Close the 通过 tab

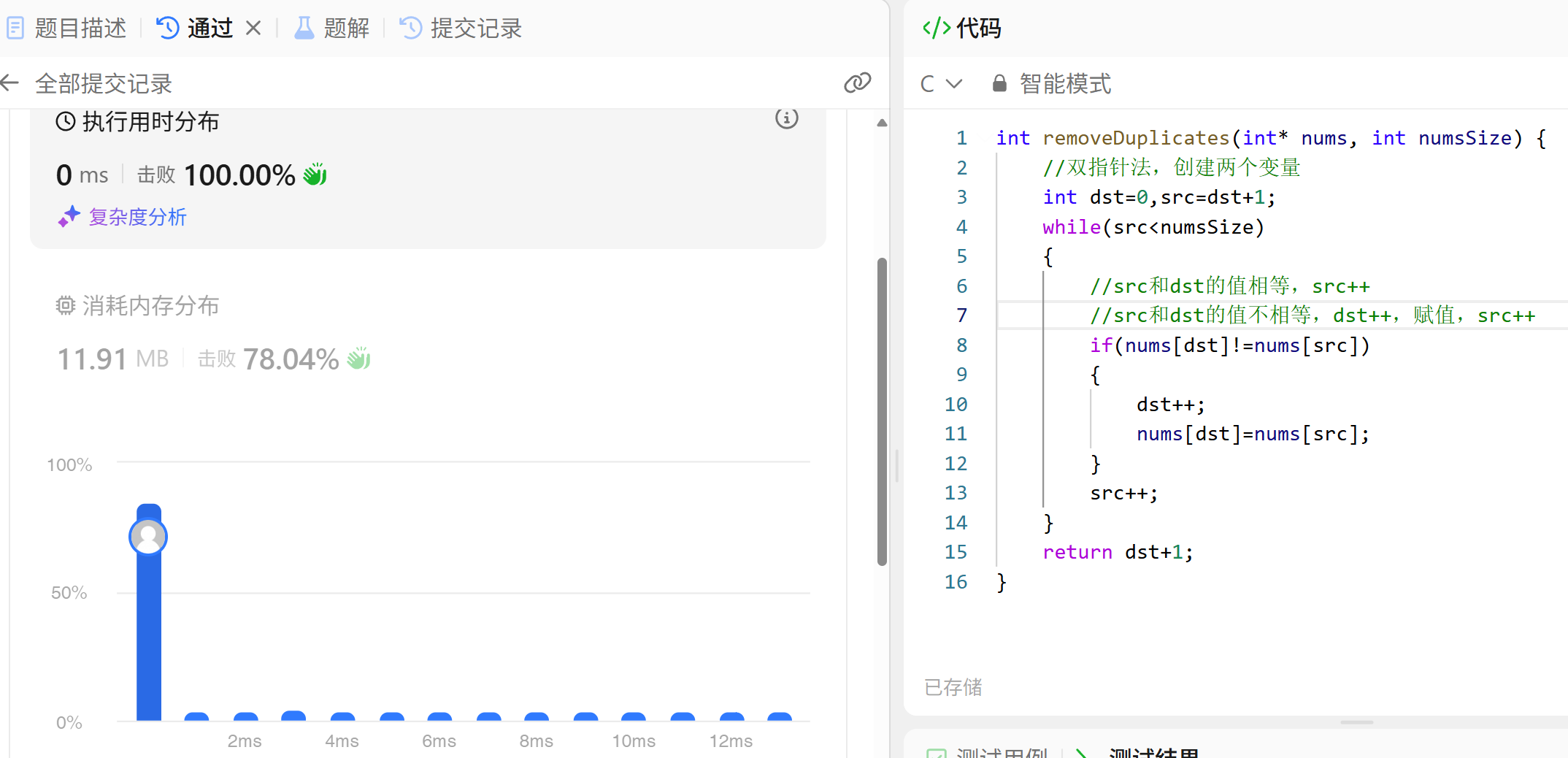click(x=253, y=28)
